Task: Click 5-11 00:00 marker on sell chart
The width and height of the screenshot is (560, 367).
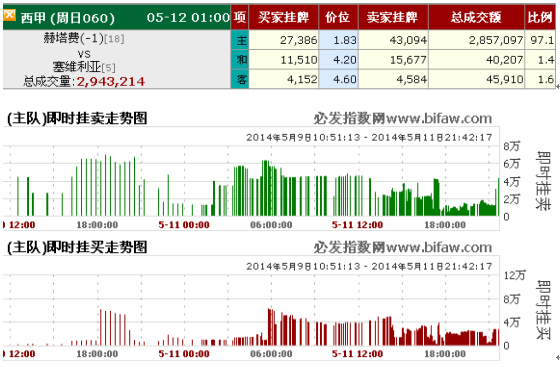Action: coord(184,225)
